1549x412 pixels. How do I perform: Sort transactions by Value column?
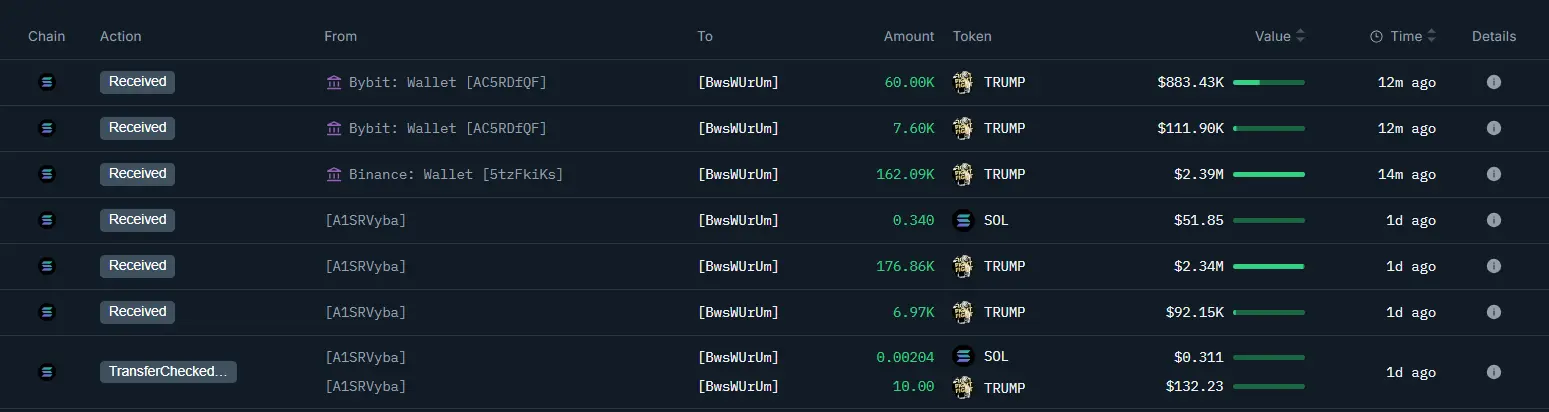pyautogui.click(x=1280, y=36)
